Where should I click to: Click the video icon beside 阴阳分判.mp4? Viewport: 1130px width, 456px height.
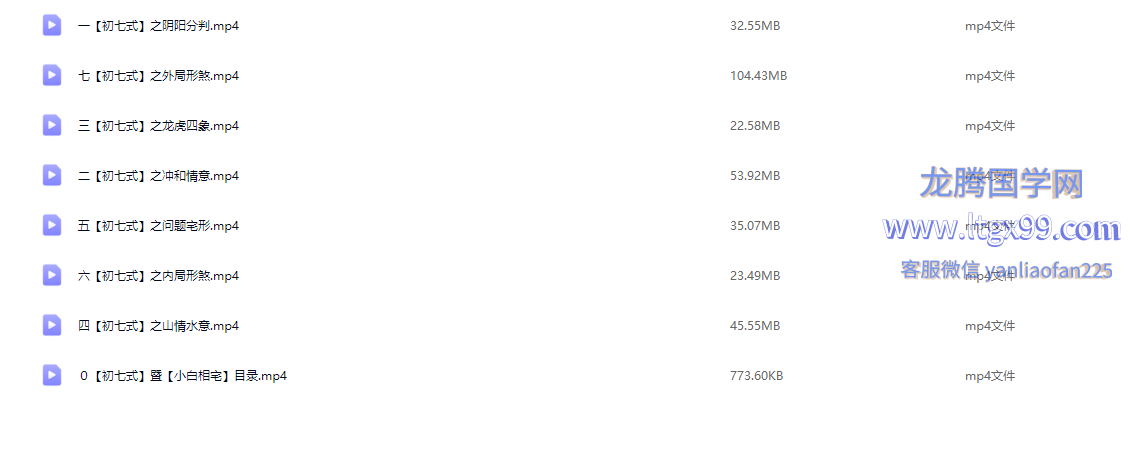coord(52,26)
